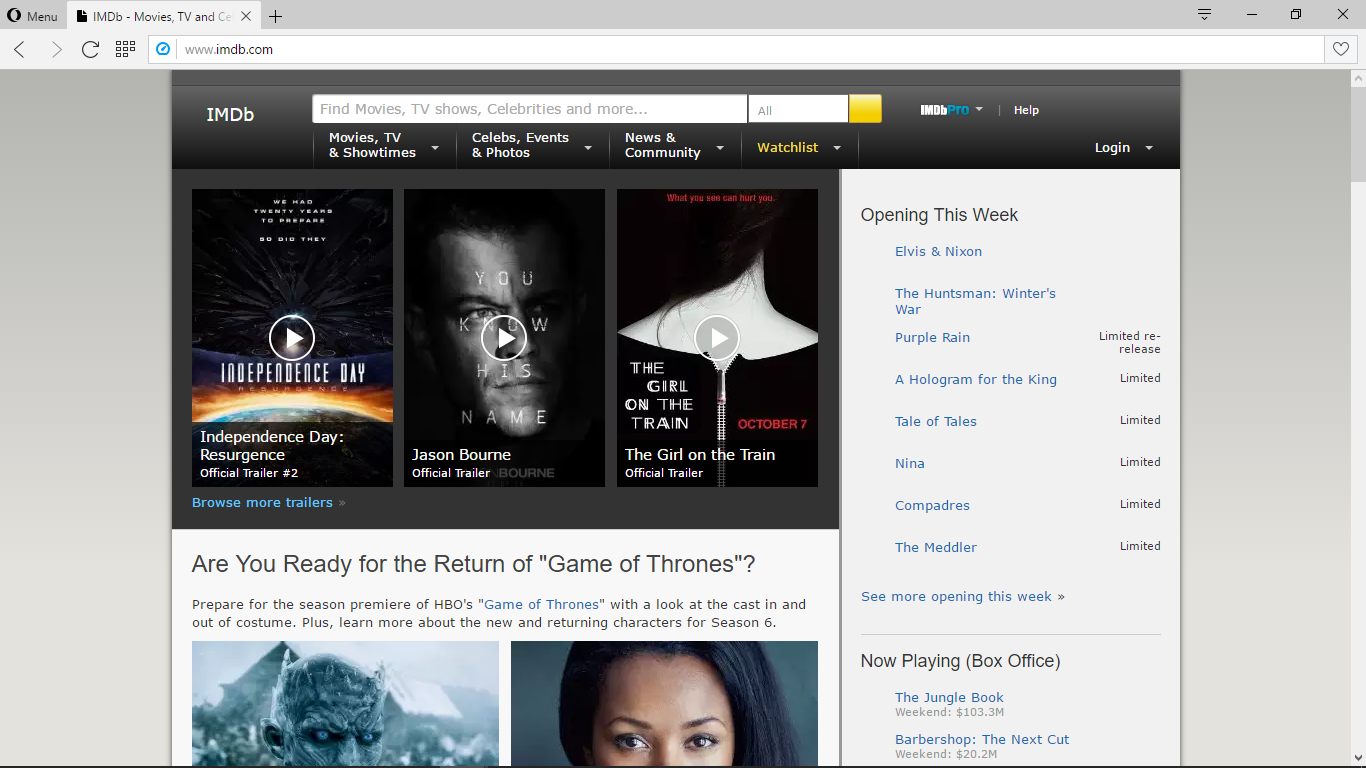Open Barbershop: The Next Cut link

click(x=982, y=739)
